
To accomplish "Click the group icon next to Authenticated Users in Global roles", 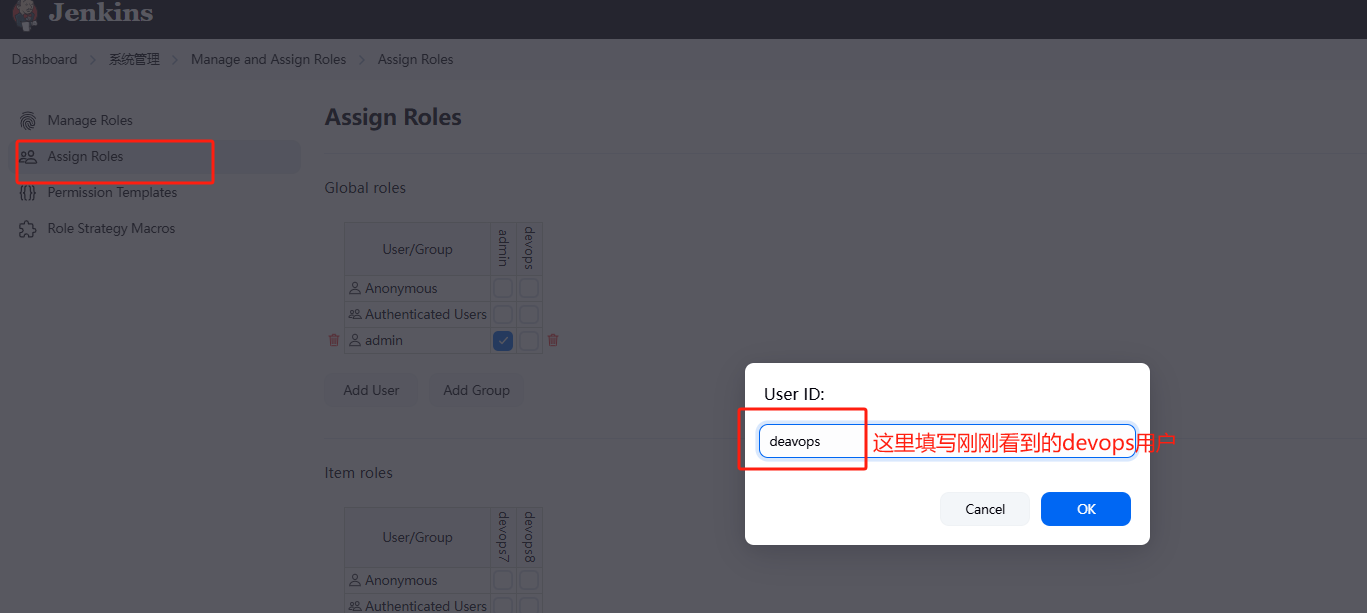I will [355, 314].
